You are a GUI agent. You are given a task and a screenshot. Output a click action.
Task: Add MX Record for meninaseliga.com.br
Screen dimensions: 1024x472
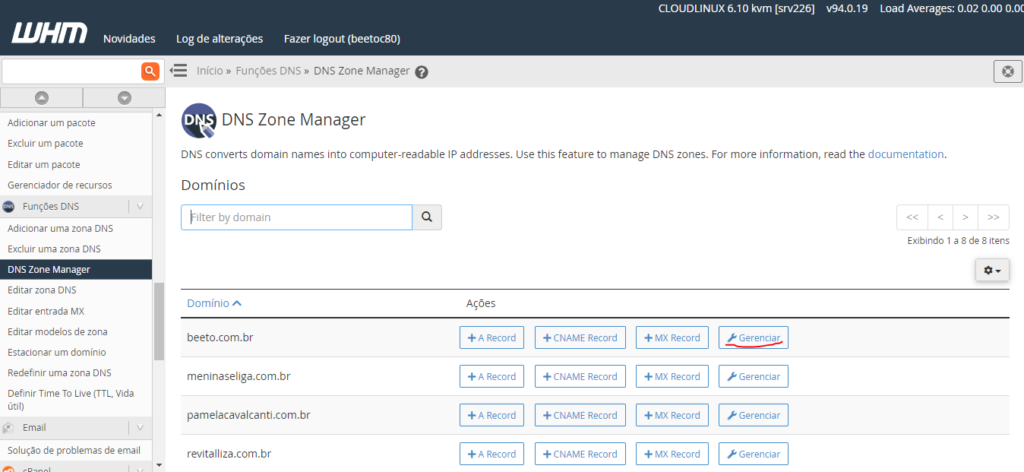point(672,377)
